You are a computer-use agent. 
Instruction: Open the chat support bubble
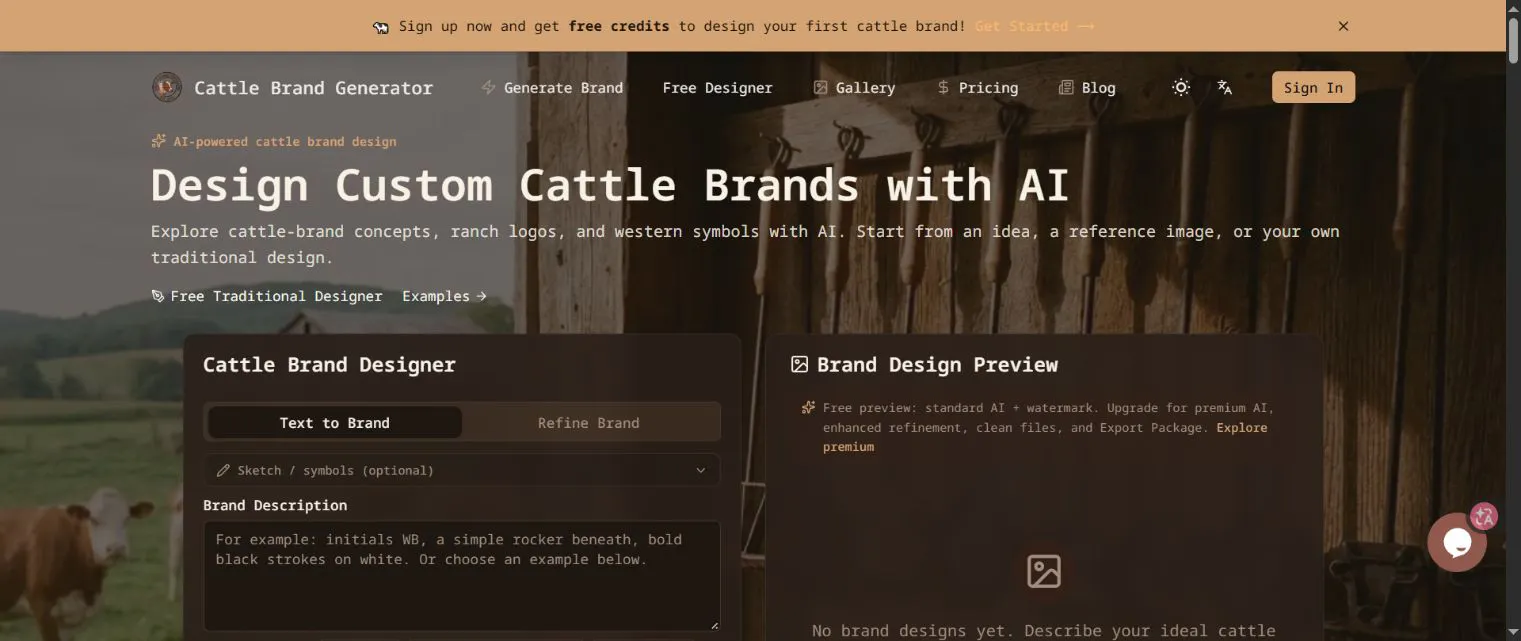pos(1457,542)
